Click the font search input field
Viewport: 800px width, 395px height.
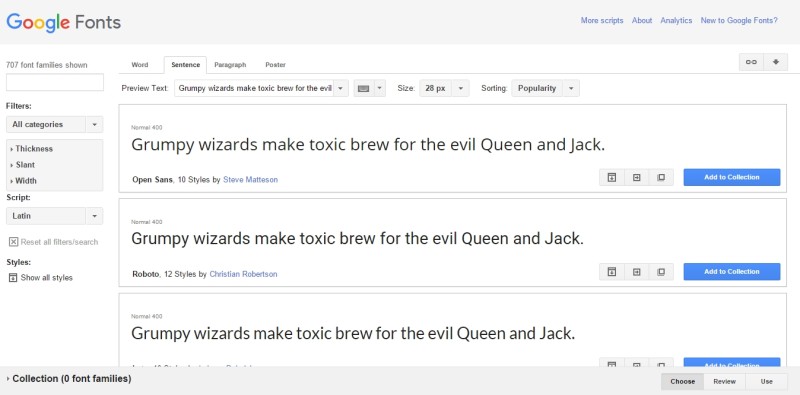55,82
